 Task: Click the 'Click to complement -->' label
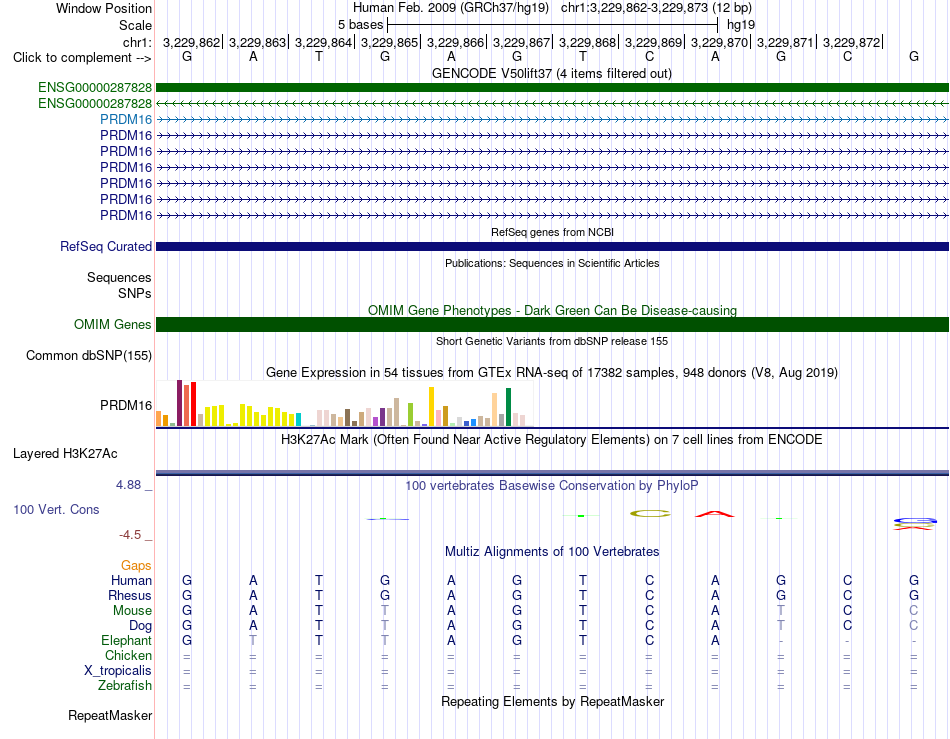point(82,58)
